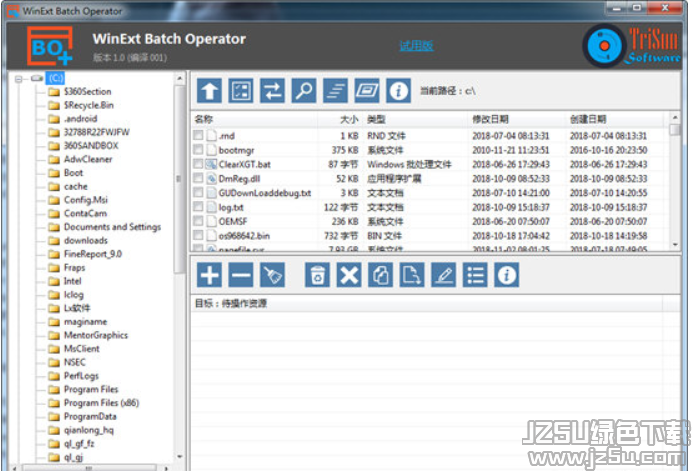The height and width of the screenshot is (471, 692).
Task: Check the box for GUDownLoaddebug.txt
Action: [198, 192]
